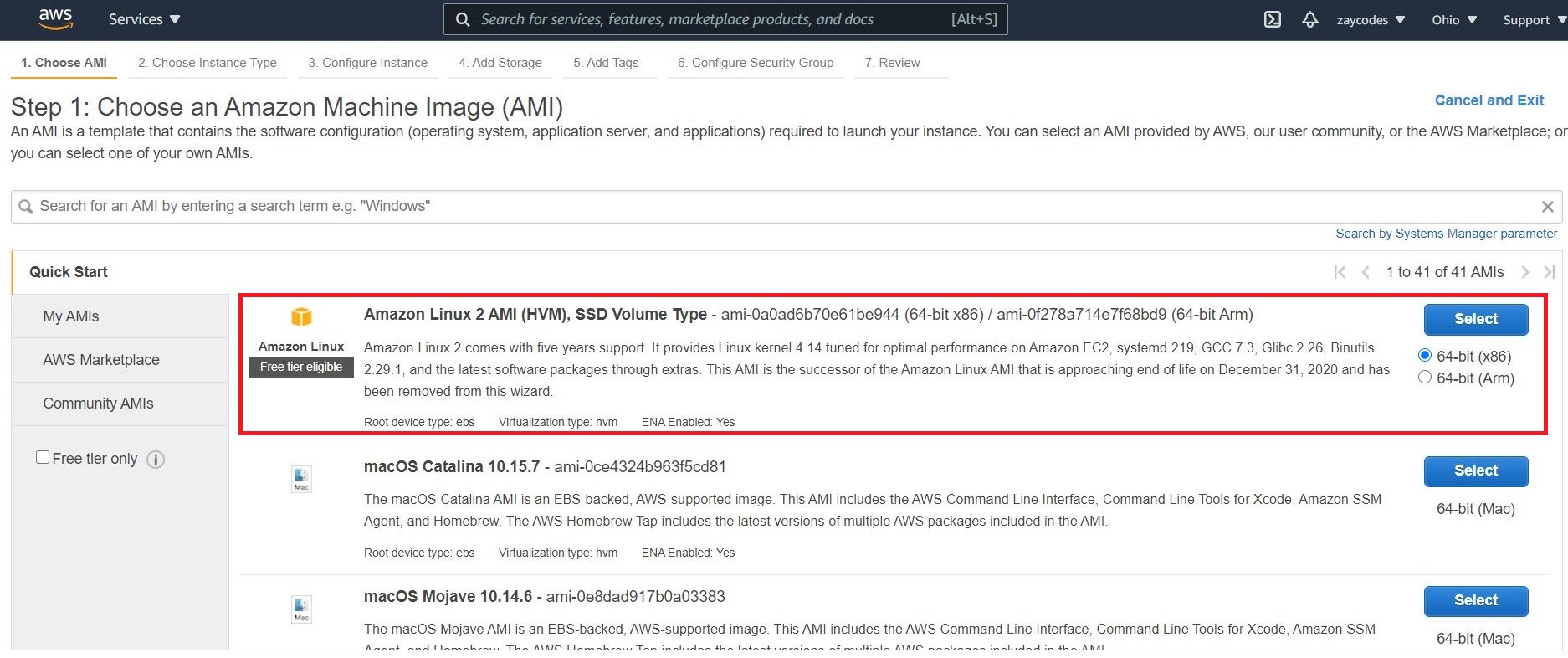Viewport: 1568px width, 658px height.
Task: Click the macOS Catalina 10.15.7 title text
Action: coord(452,467)
